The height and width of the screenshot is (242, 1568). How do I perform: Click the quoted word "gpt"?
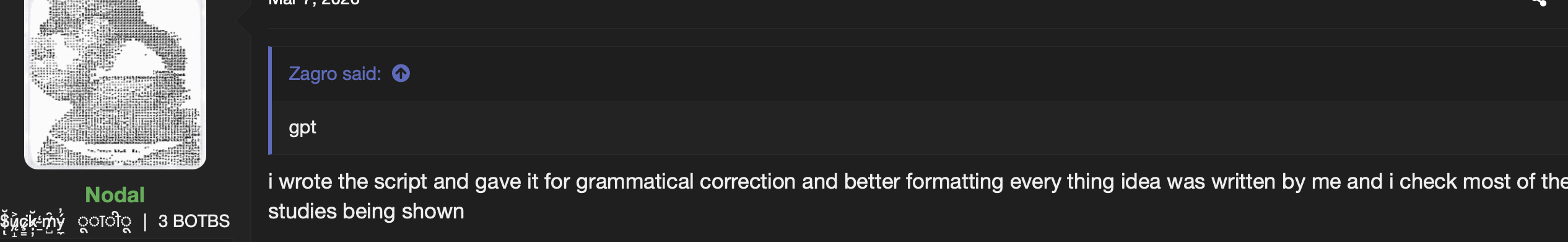pos(302,127)
